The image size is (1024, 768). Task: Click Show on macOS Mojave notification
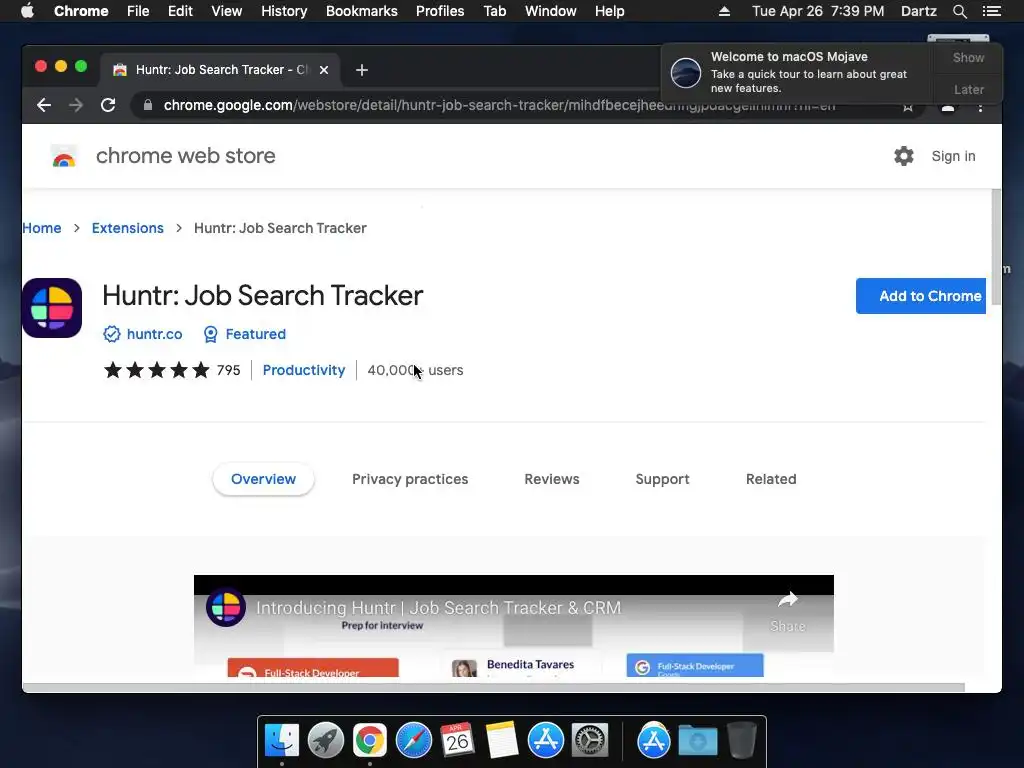tap(968, 57)
